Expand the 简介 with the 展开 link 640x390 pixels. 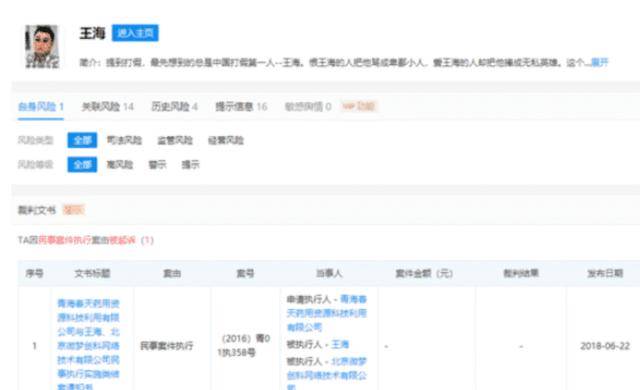[x=600, y=62]
